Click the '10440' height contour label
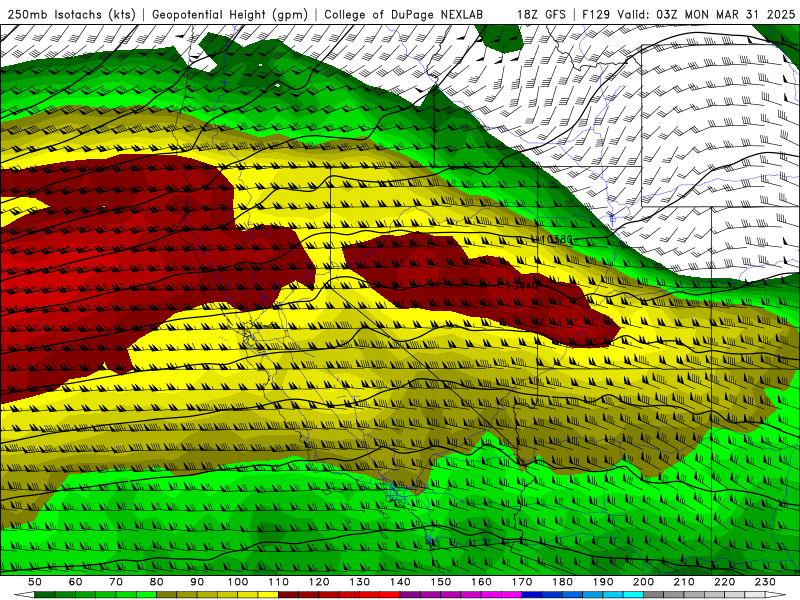 tap(522, 286)
